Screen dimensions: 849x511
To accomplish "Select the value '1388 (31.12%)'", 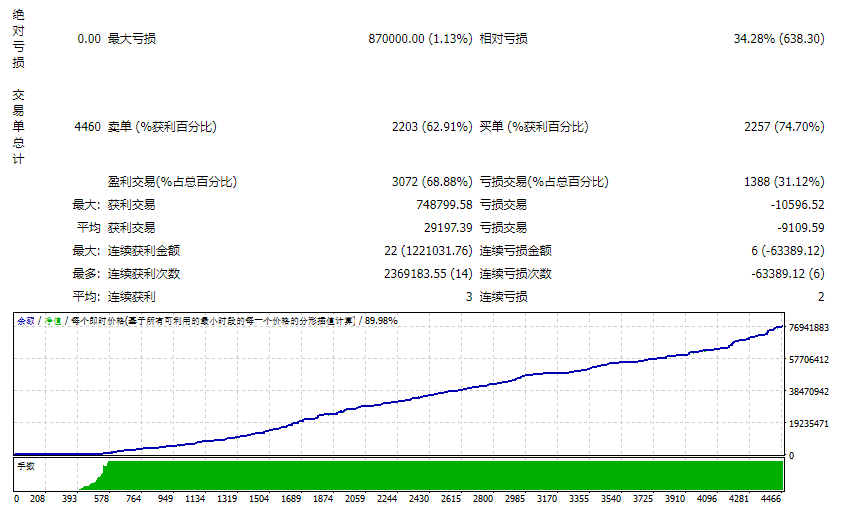I will coord(785,182).
